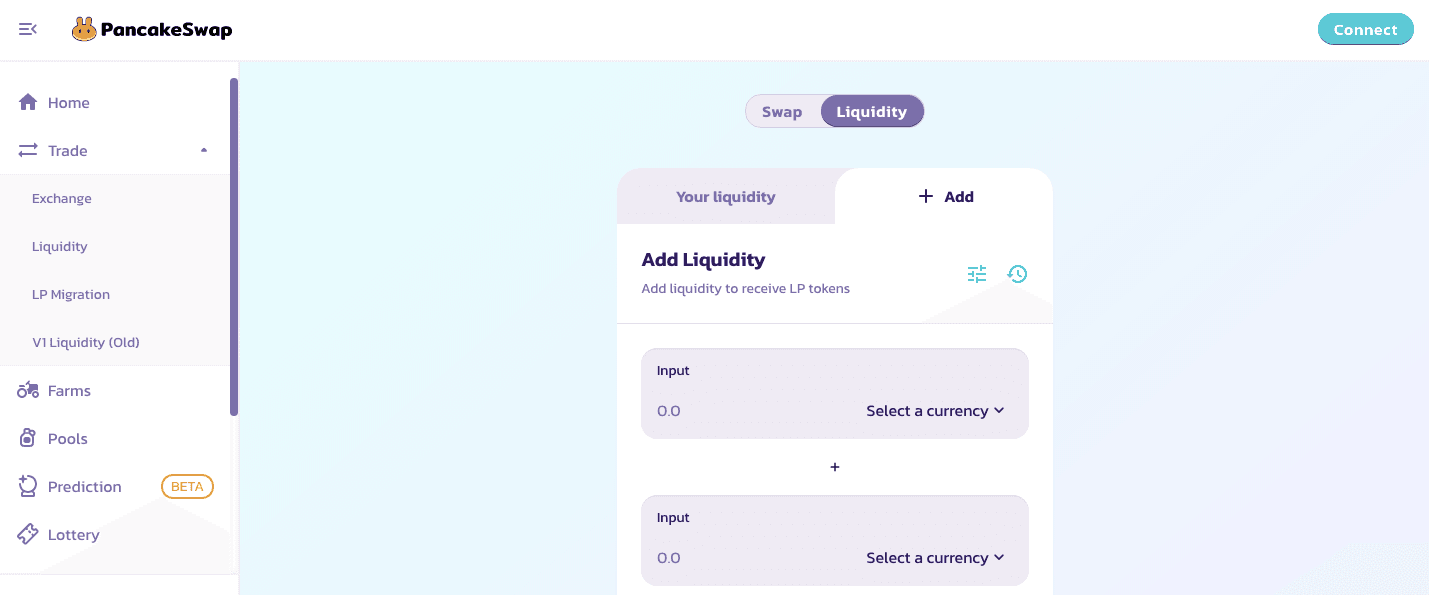Switch to Your liquidity tab

coord(726,197)
